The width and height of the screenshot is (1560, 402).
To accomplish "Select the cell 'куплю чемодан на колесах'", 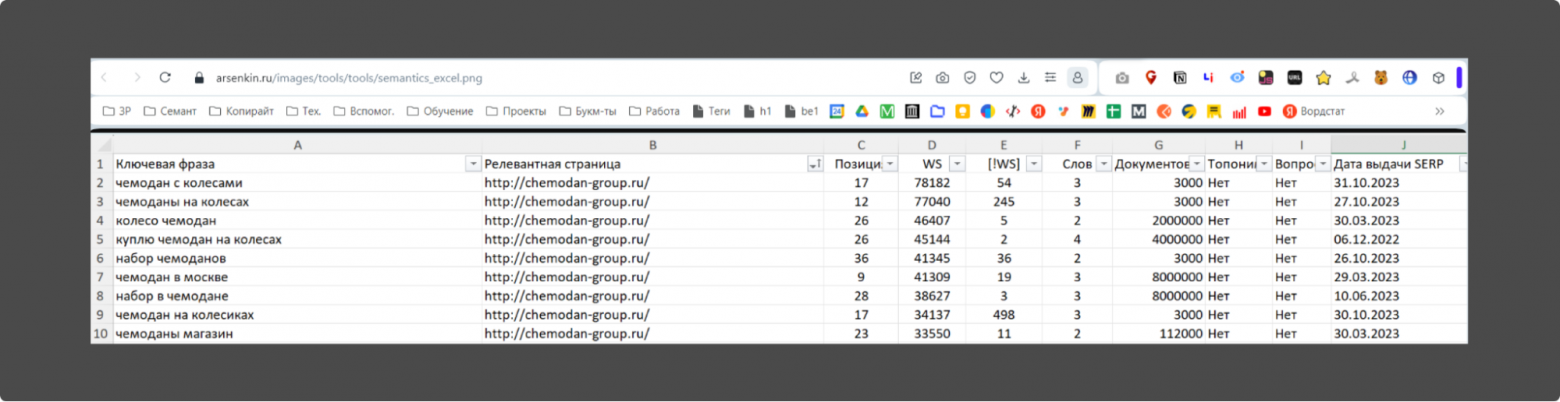I will point(297,239).
